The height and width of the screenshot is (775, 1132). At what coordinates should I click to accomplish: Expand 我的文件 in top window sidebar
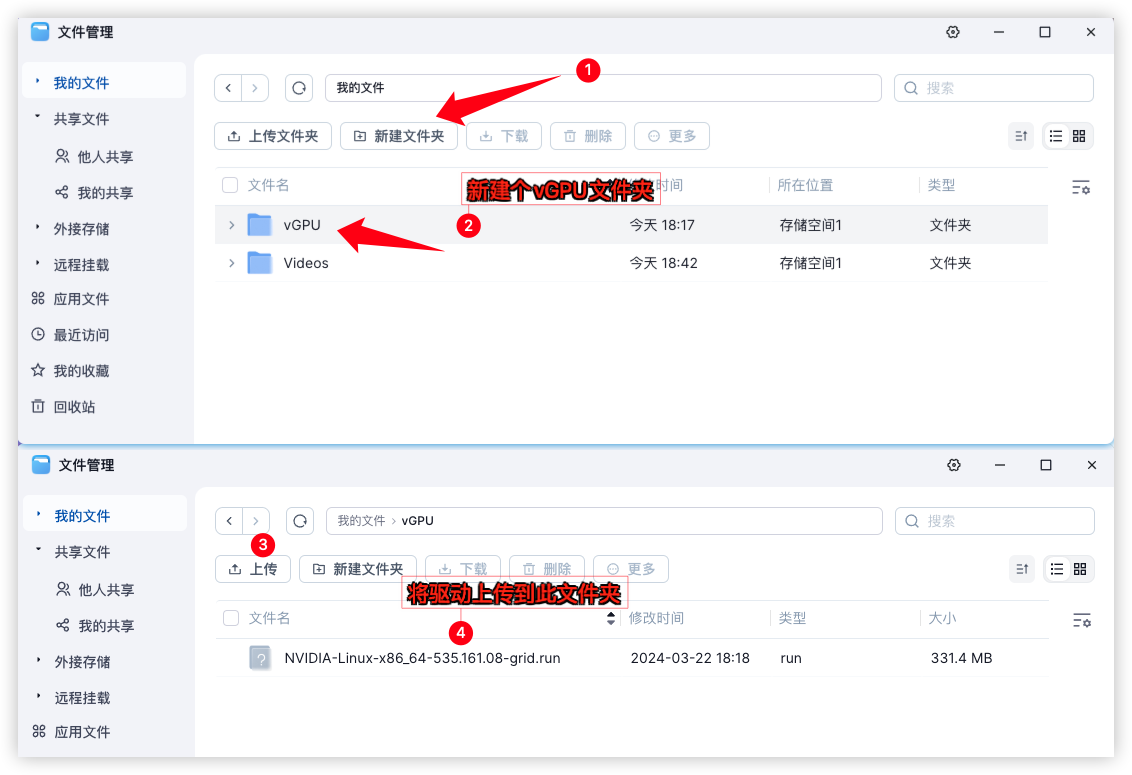pyautogui.click(x=38, y=81)
